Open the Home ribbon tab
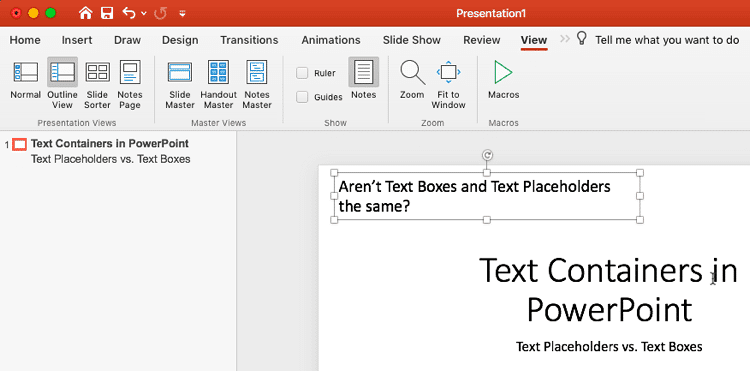The width and height of the screenshot is (750, 371). click(x=25, y=40)
